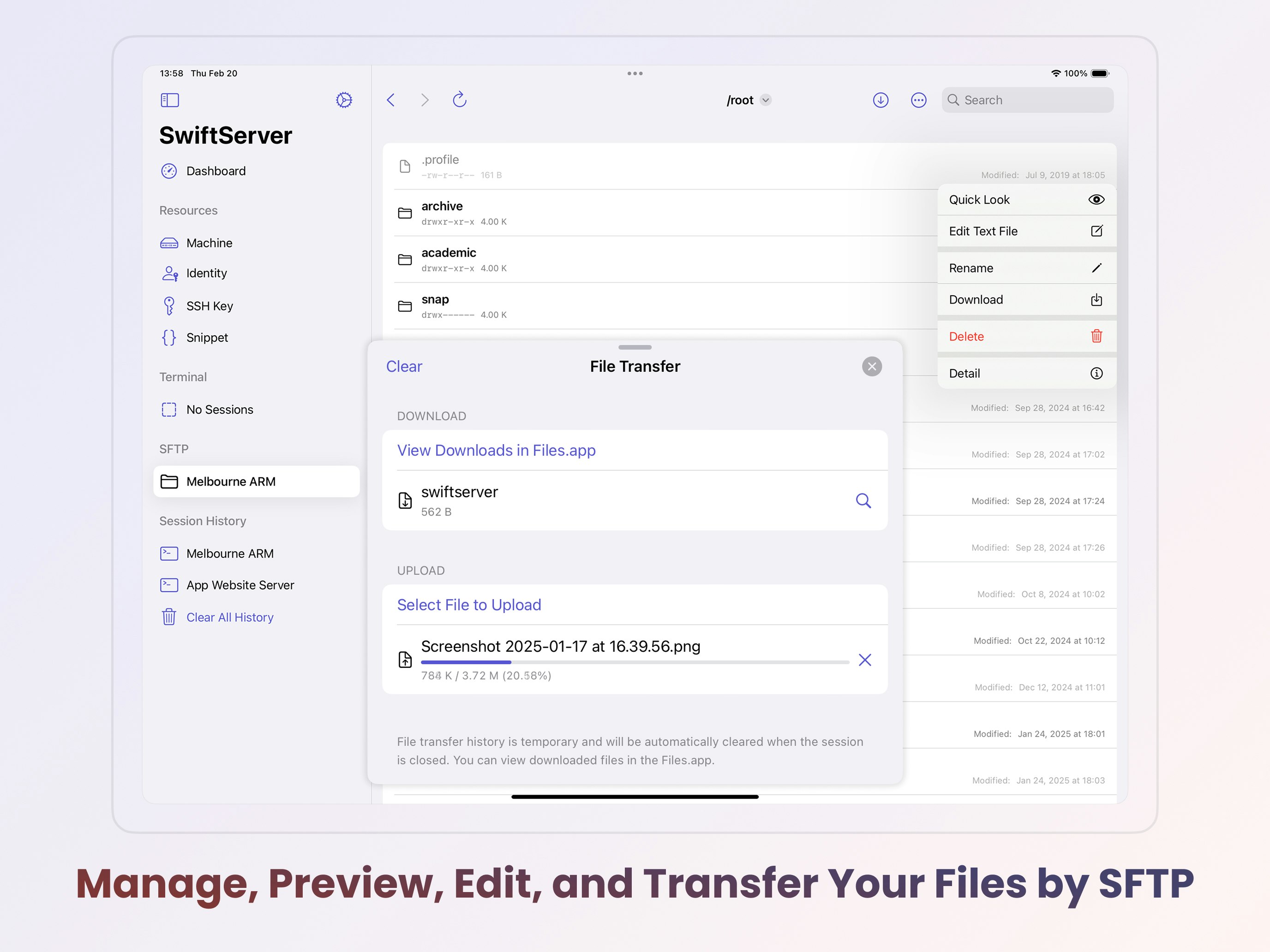Click the Detail info circle icon

[x=1096, y=374]
